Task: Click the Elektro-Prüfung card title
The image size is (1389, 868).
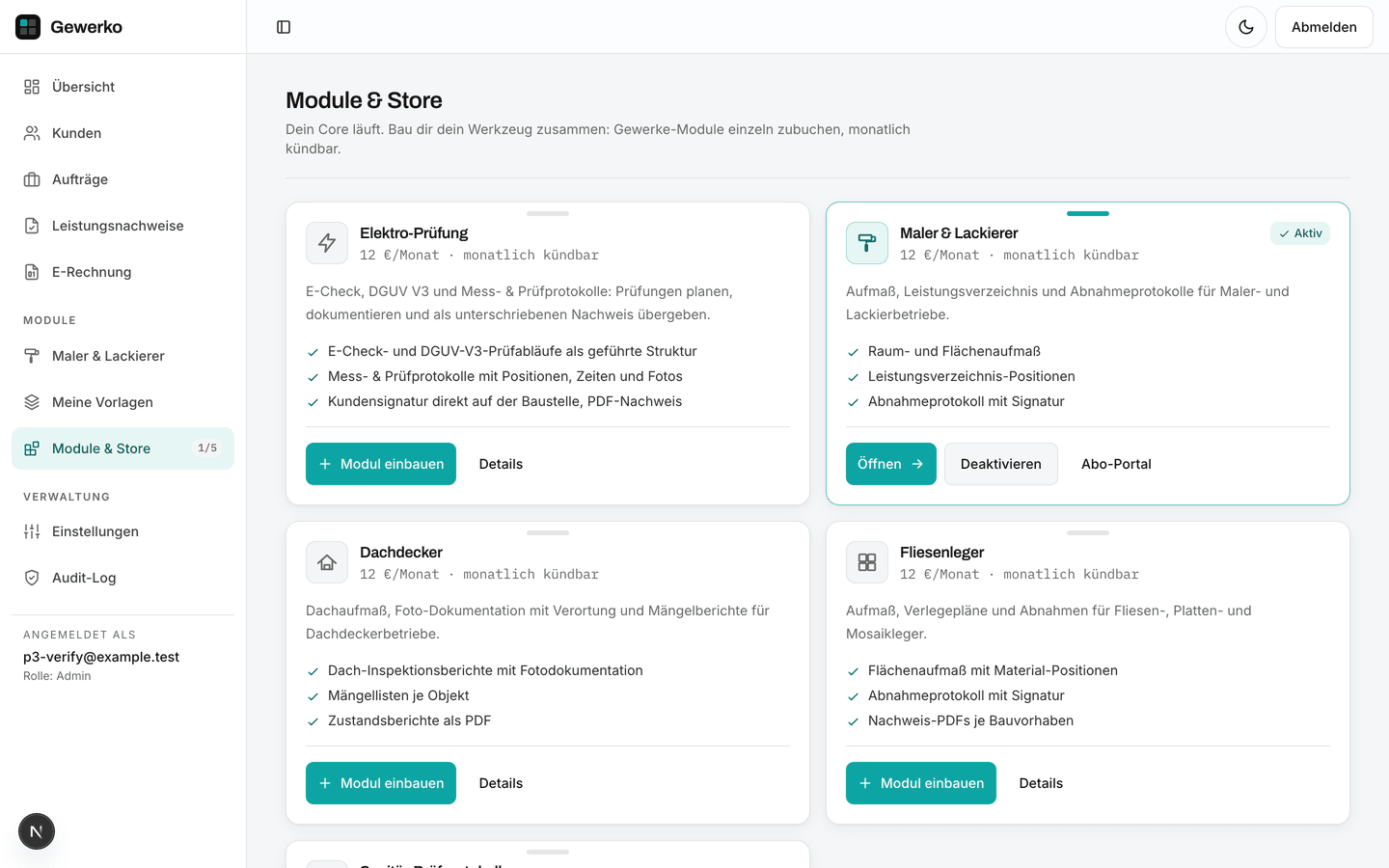Action: click(x=414, y=233)
